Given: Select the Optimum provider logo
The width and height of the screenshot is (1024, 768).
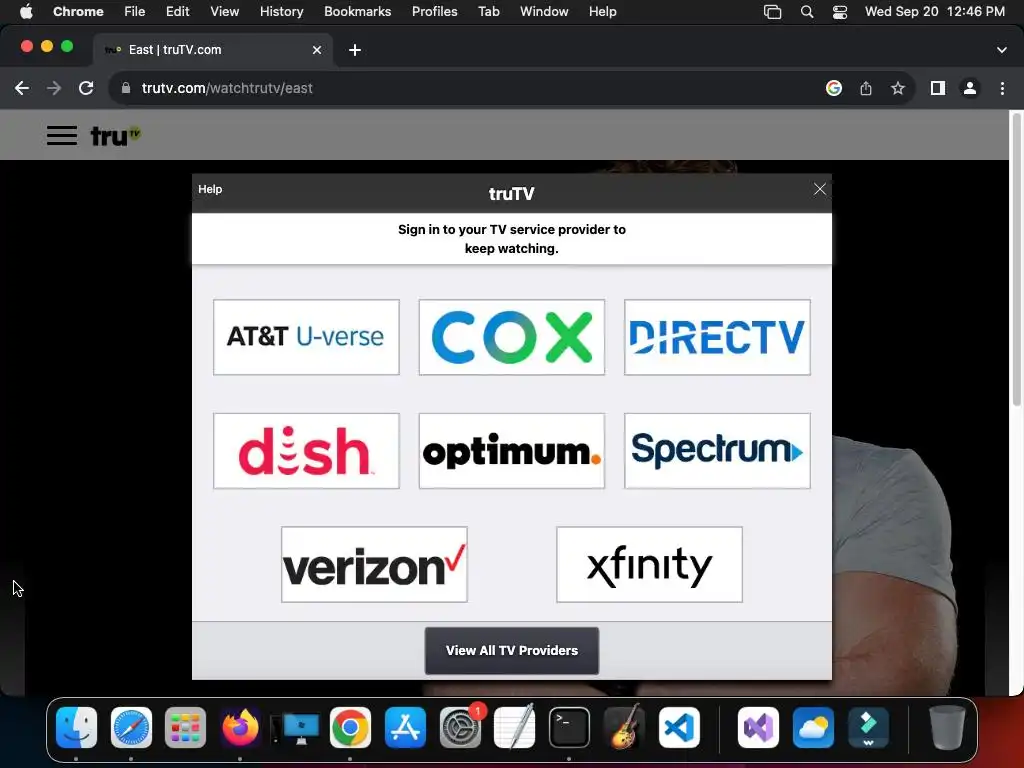Looking at the screenshot, I should [x=511, y=451].
